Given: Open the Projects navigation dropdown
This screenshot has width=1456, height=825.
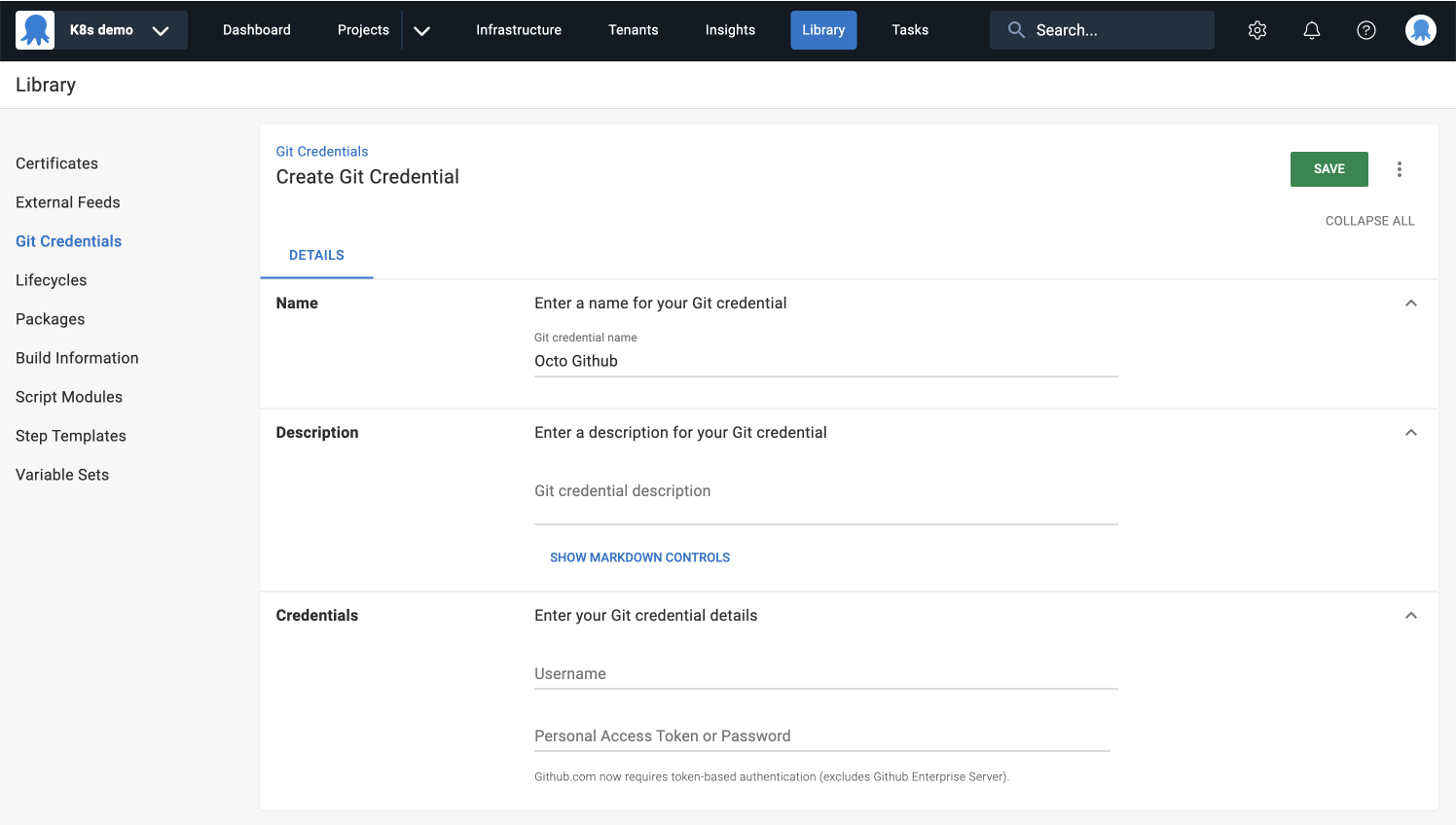Looking at the screenshot, I should coord(421,30).
